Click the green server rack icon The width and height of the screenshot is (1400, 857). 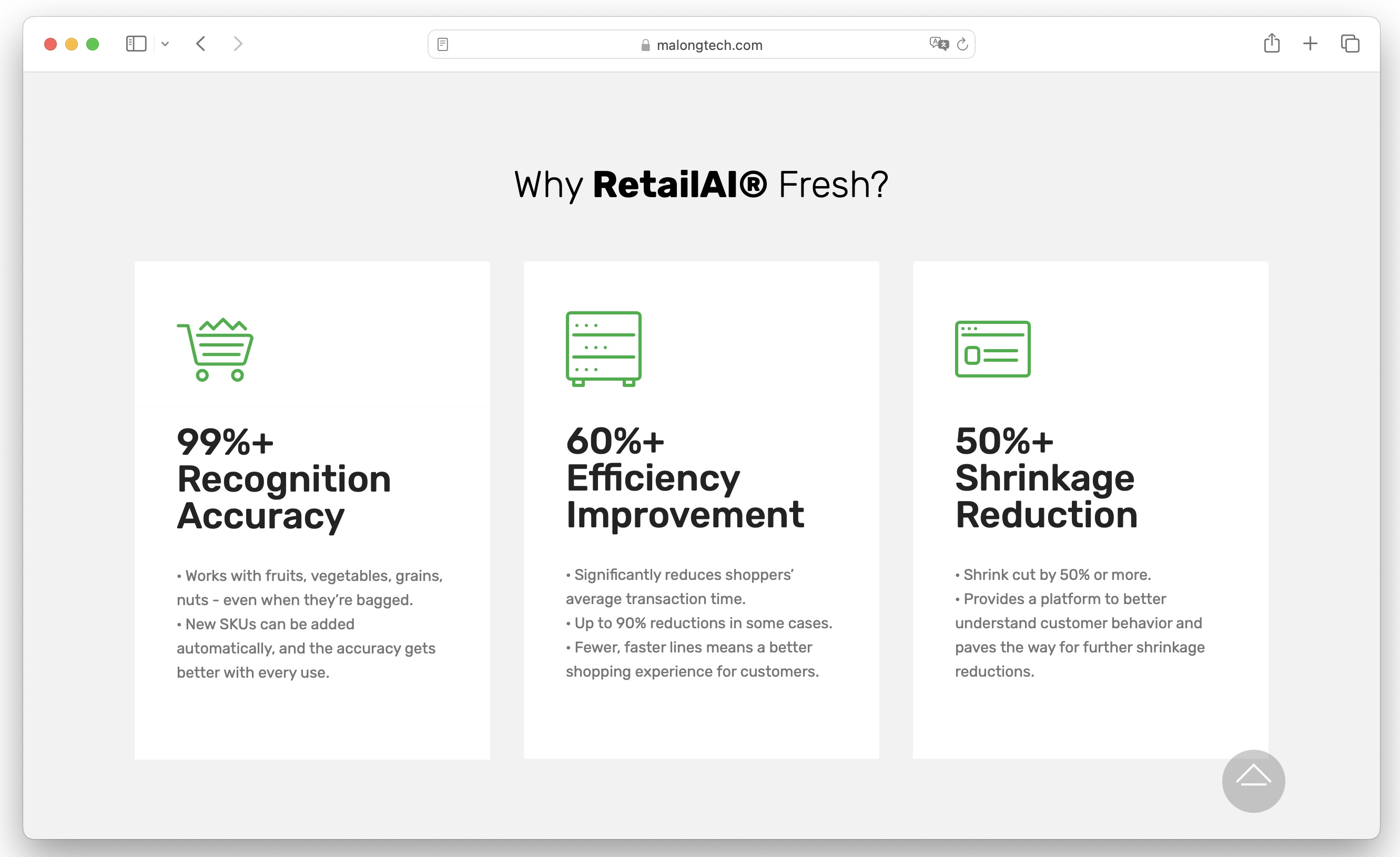point(603,349)
